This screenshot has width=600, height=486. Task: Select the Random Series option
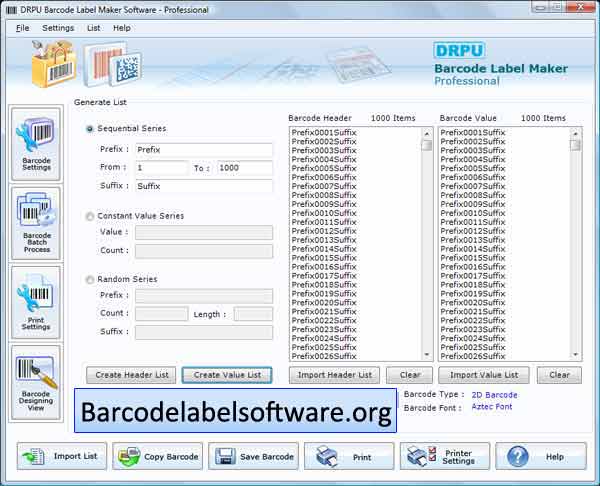(x=90, y=280)
